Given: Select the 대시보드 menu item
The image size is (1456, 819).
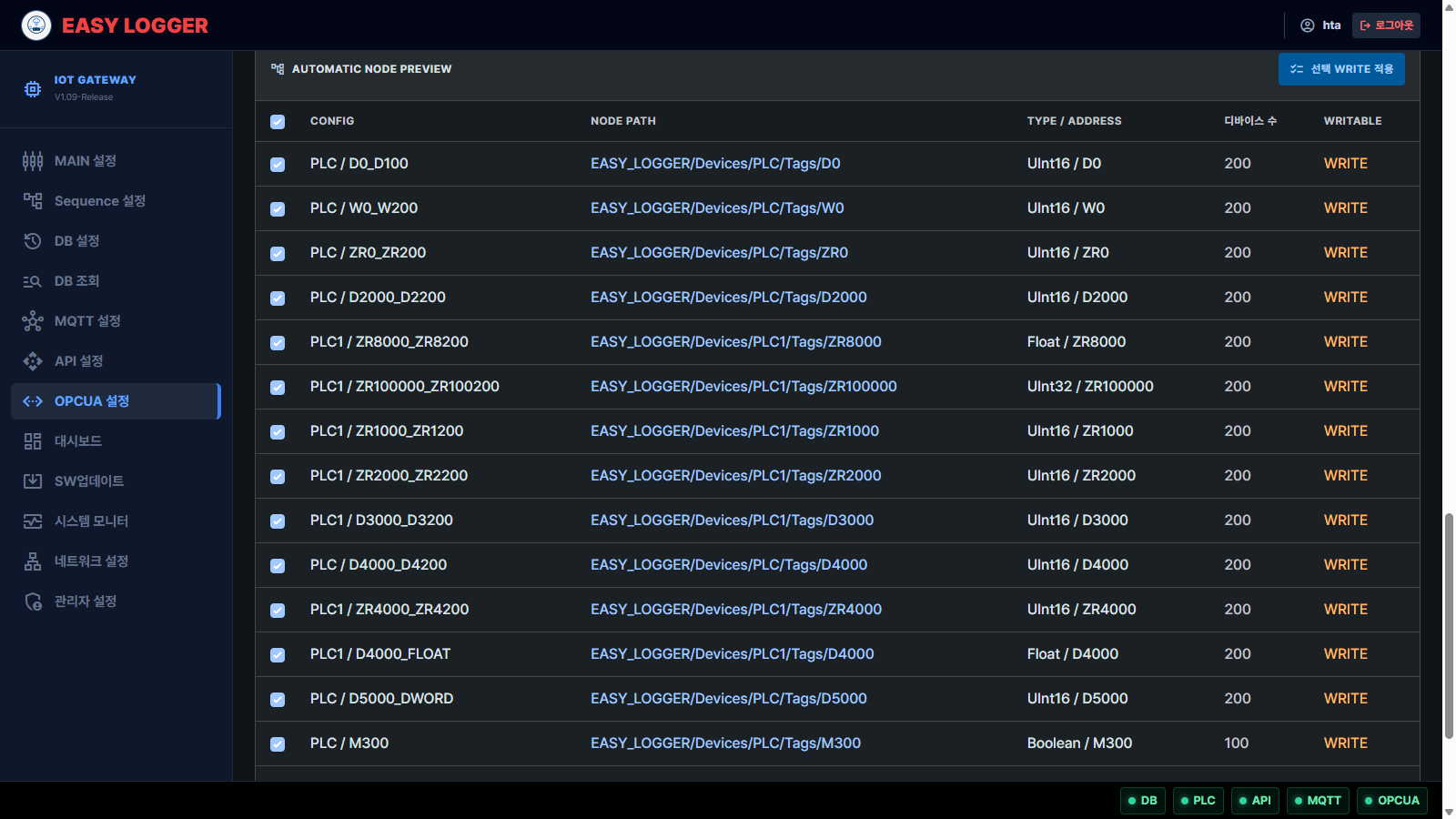Looking at the screenshot, I should pos(116,441).
